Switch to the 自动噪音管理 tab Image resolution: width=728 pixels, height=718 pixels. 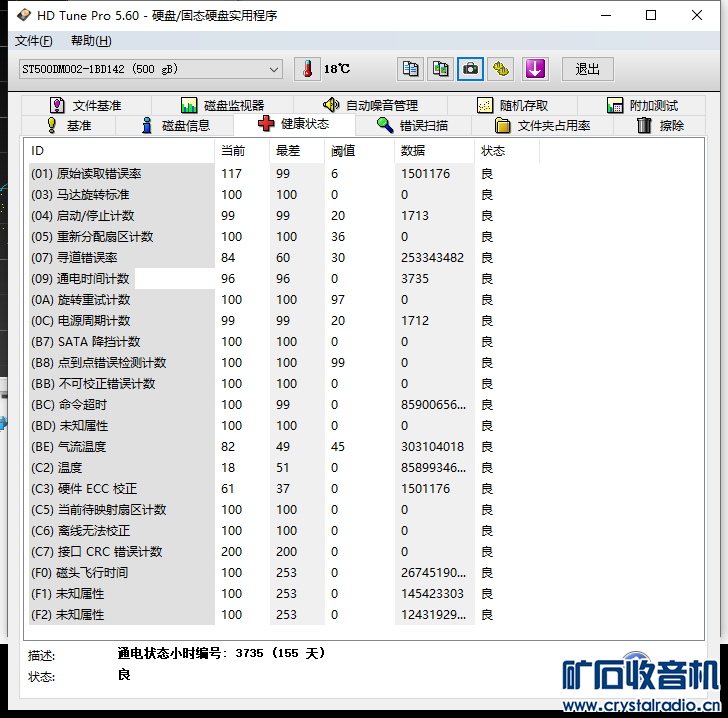pyautogui.click(x=370, y=105)
